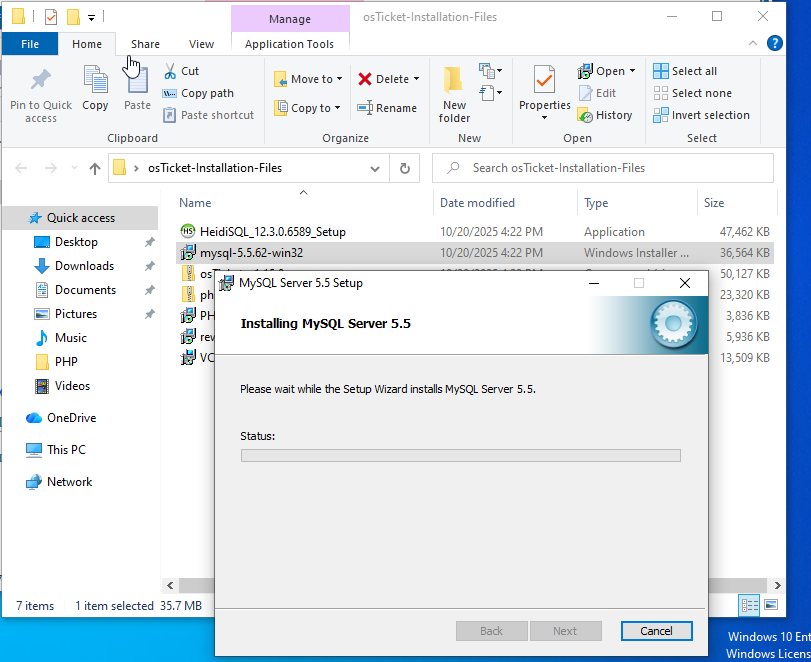Switch to the Home ribbon tab
The width and height of the screenshot is (811, 662).
pos(87,44)
